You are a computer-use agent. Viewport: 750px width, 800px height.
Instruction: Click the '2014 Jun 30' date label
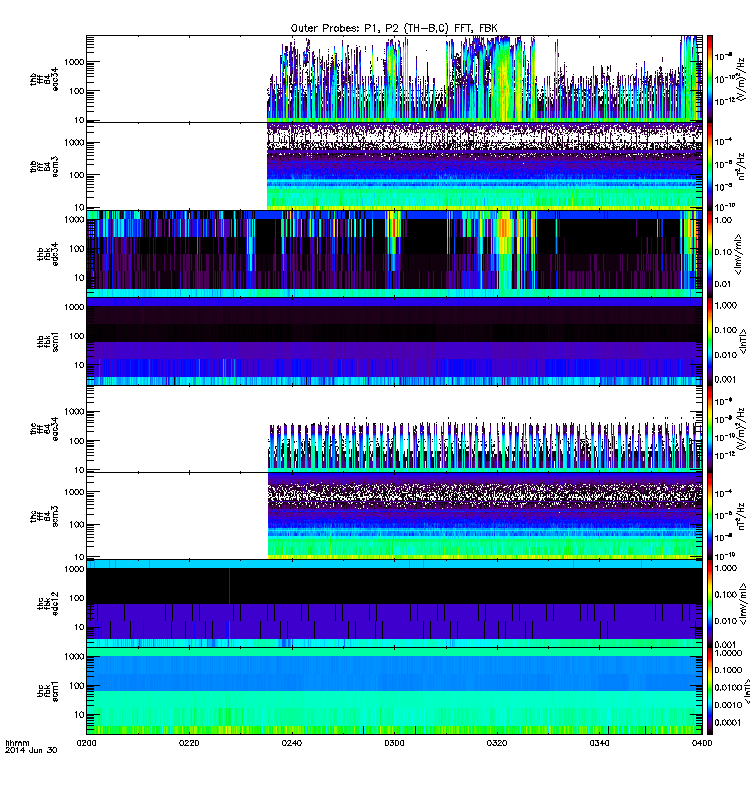tap(31, 750)
